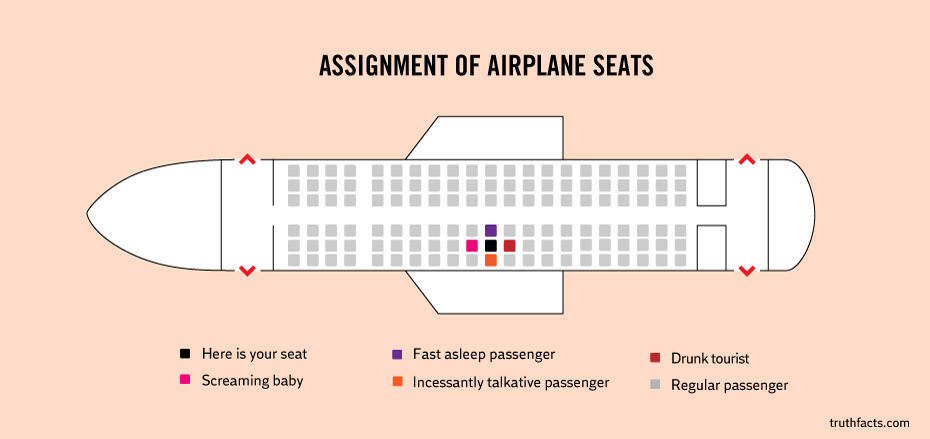Viewport: 930px width, 439px height.
Task: Click the orange talkative passenger seat
Action: tap(491, 260)
